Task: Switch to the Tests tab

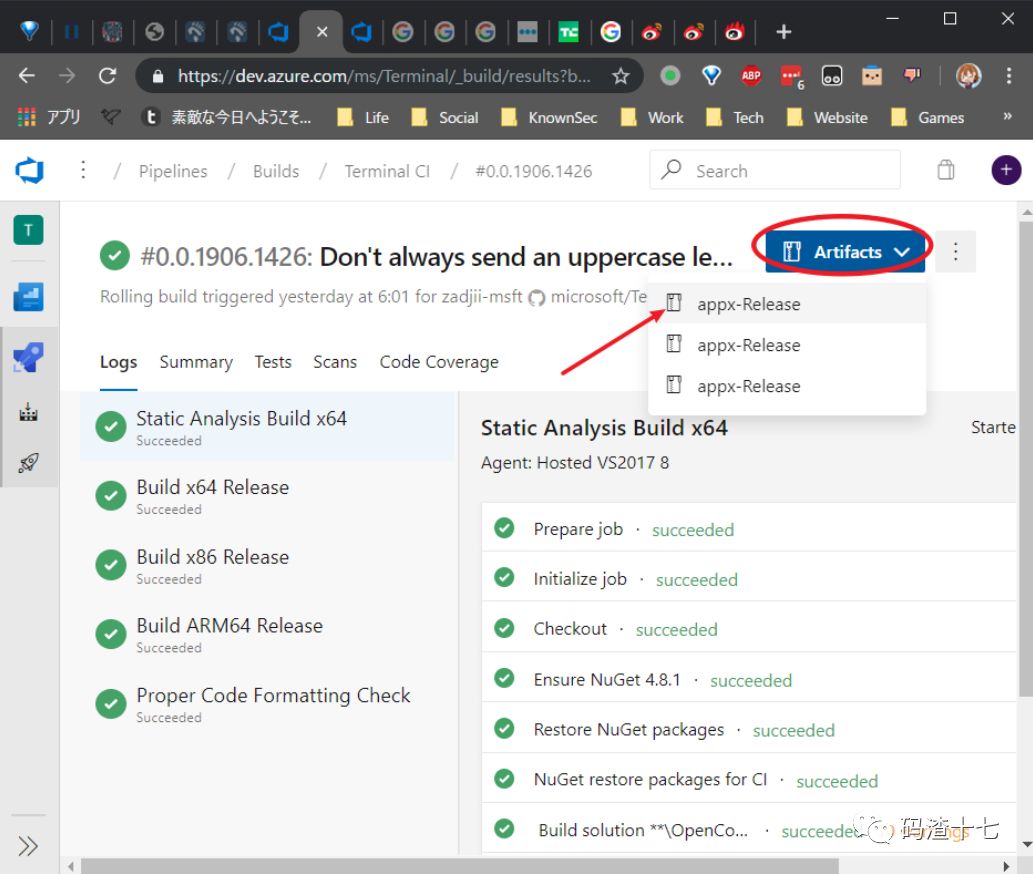Action: point(273,362)
